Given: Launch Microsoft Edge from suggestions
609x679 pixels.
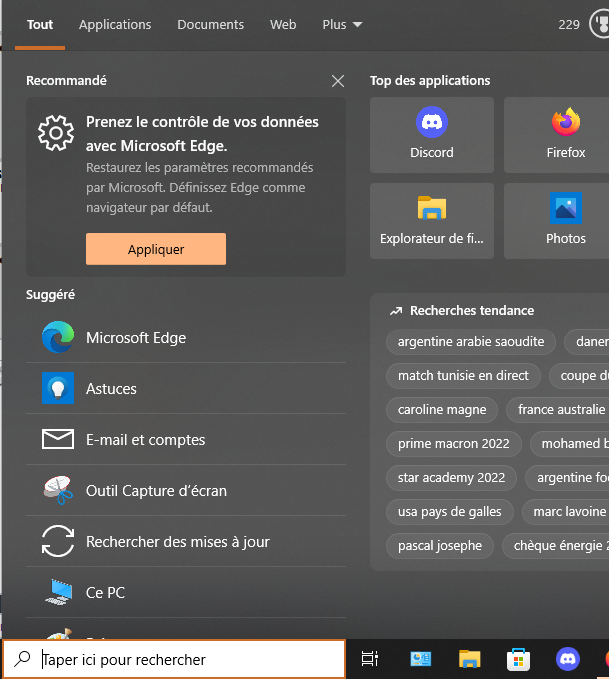Looking at the screenshot, I should coord(136,338).
